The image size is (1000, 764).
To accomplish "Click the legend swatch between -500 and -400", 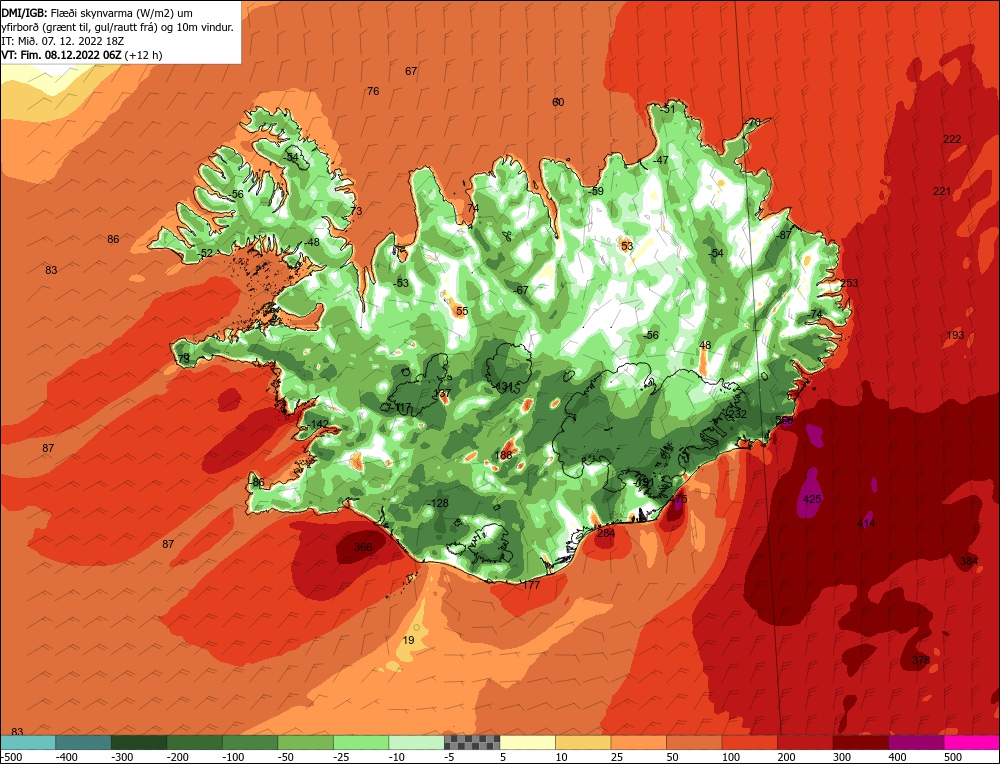I will pyautogui.click(x=28, y=742).
